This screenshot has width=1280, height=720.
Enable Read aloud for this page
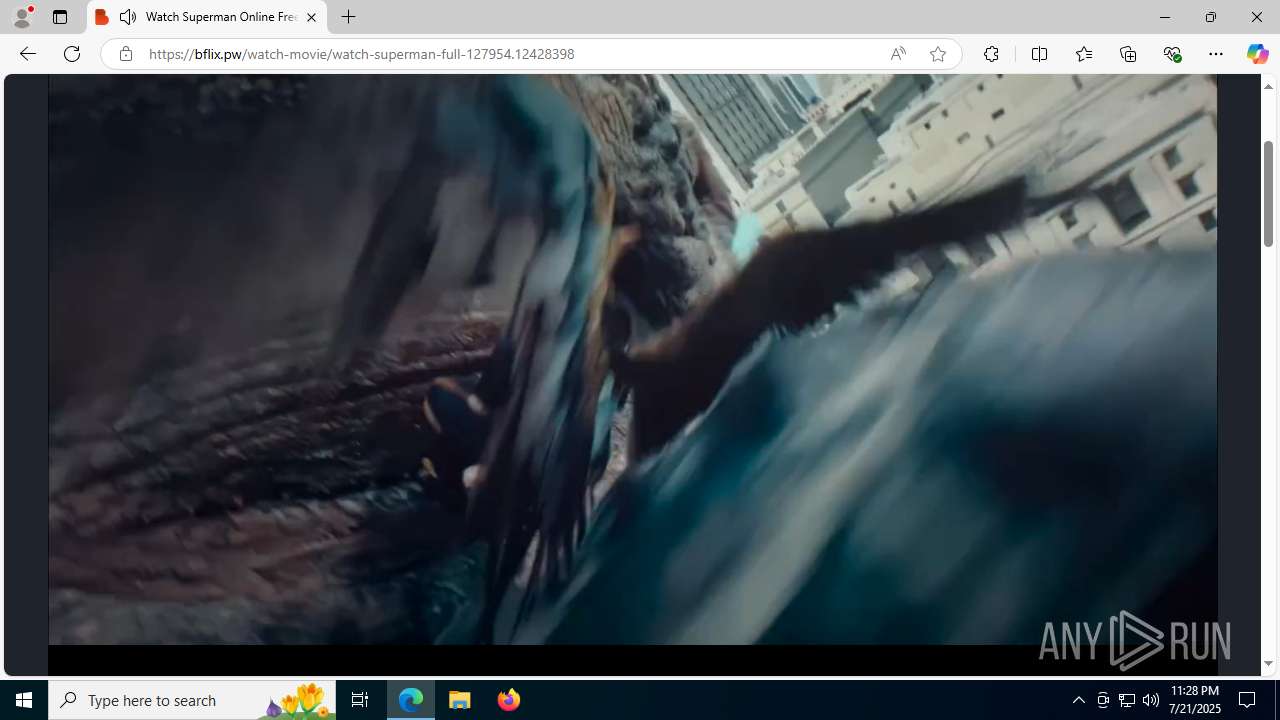(898, 54)
